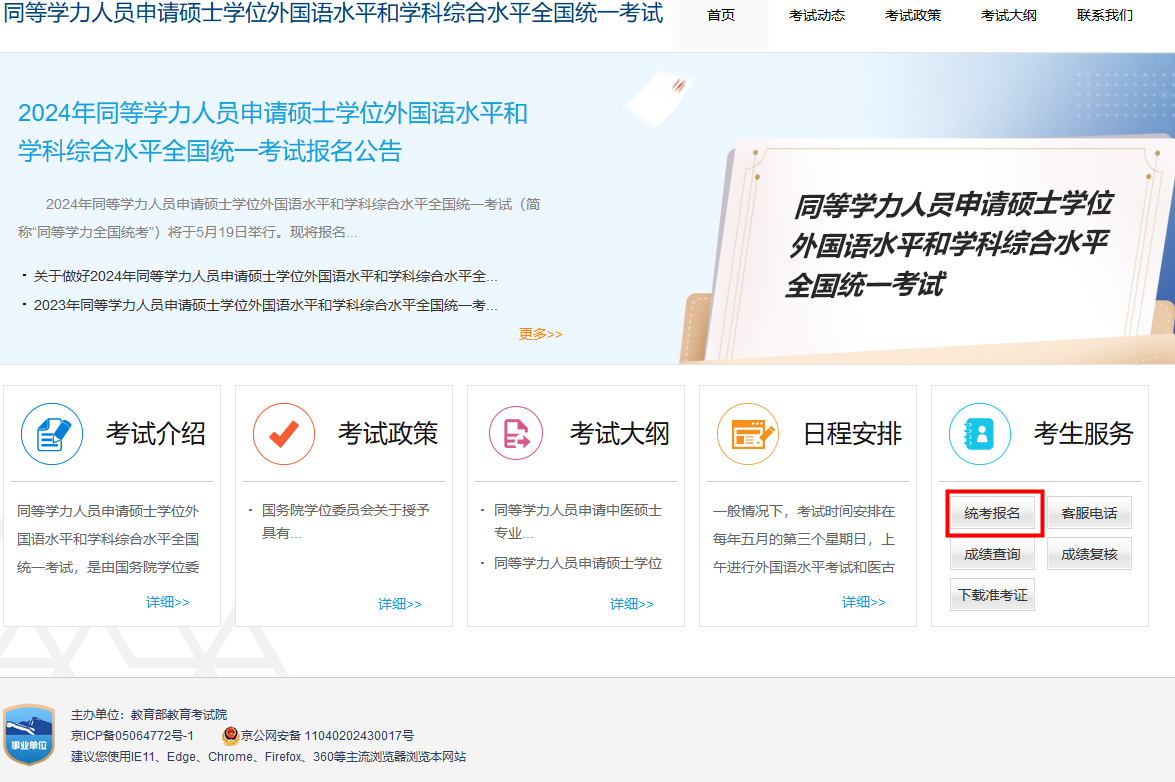Screen dimensions: 1175x782
Task: Click the 成绩查询 button
Action: 992,553
